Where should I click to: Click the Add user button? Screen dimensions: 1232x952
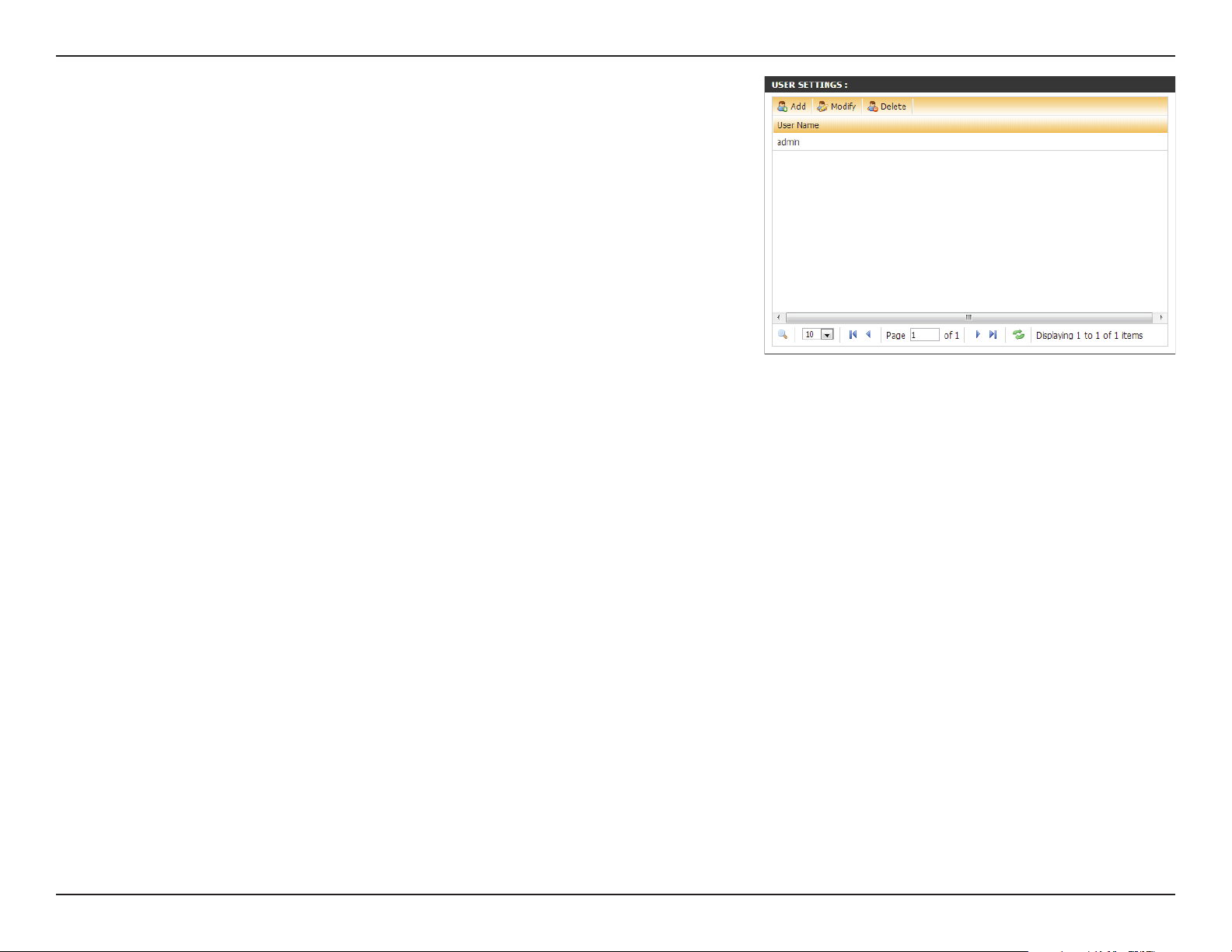(792, 106)
